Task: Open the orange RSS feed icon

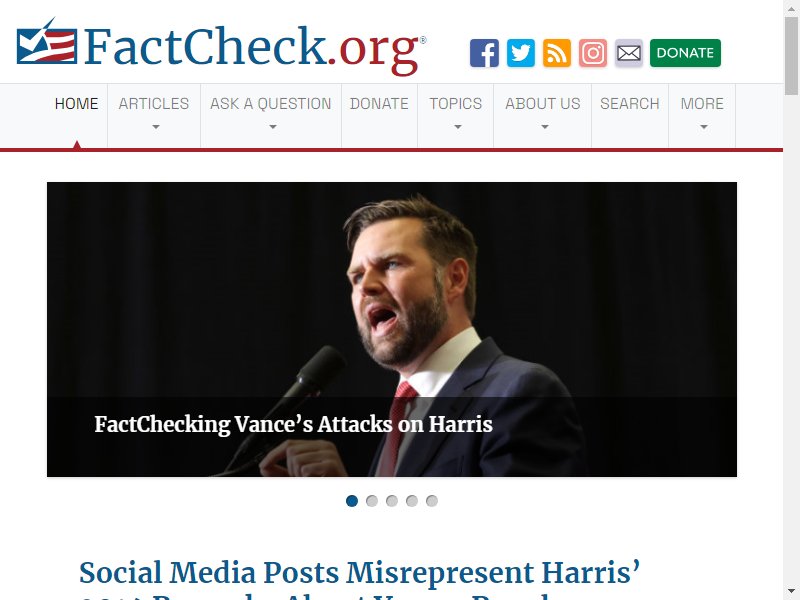Action: pyautogui.click(x=557, y=53)
